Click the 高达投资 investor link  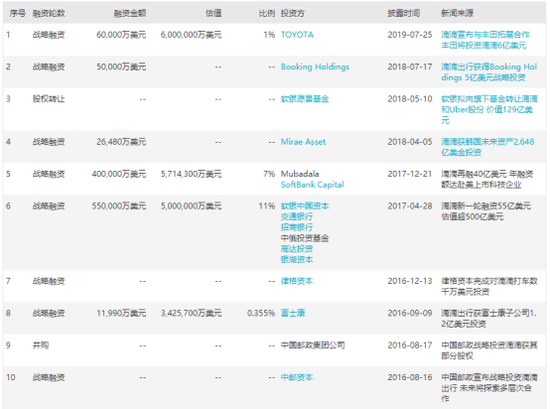coord(296,249)
